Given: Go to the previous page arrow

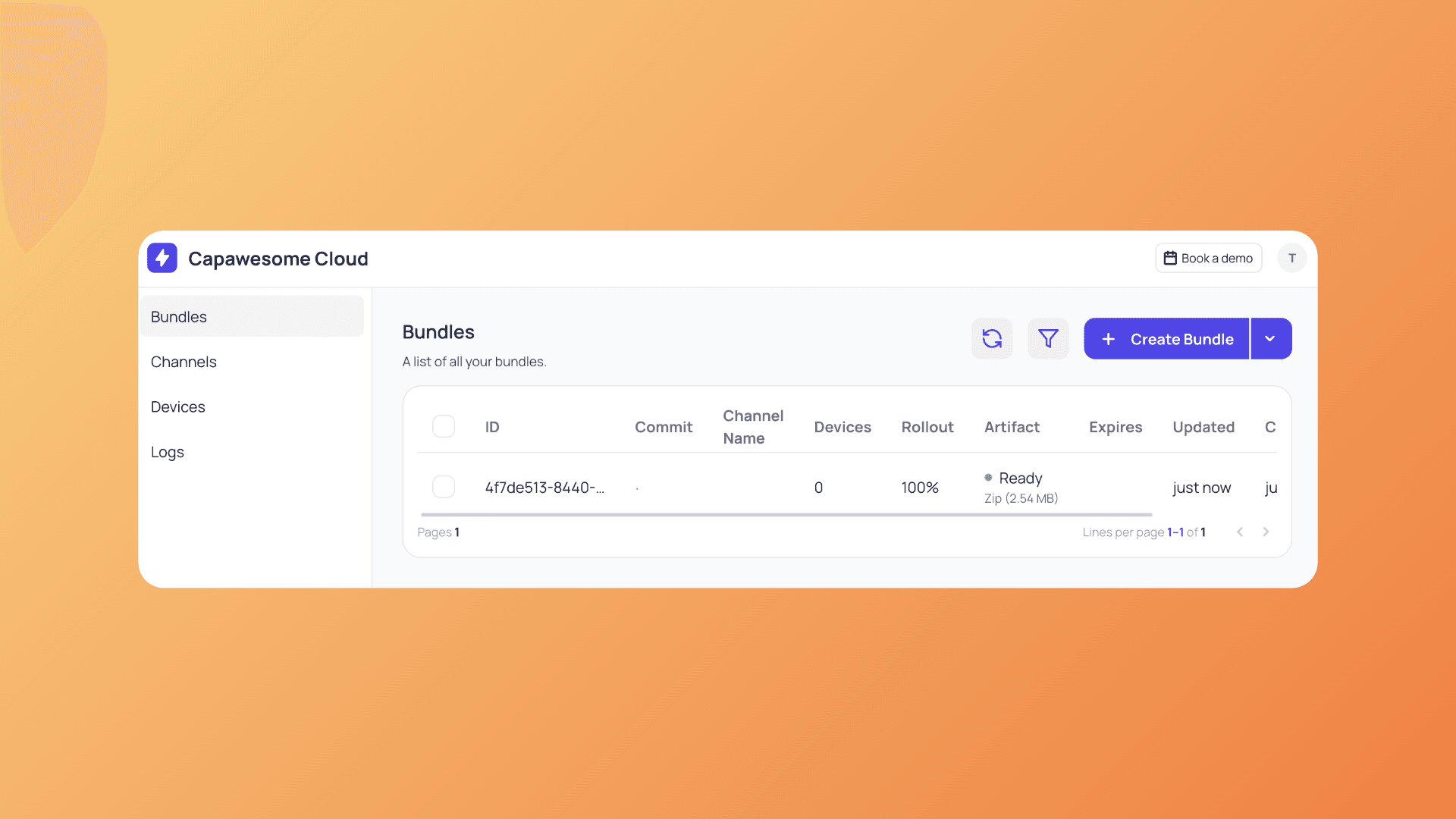Looking at the screenshot, I should click(x=1240, y=532).
